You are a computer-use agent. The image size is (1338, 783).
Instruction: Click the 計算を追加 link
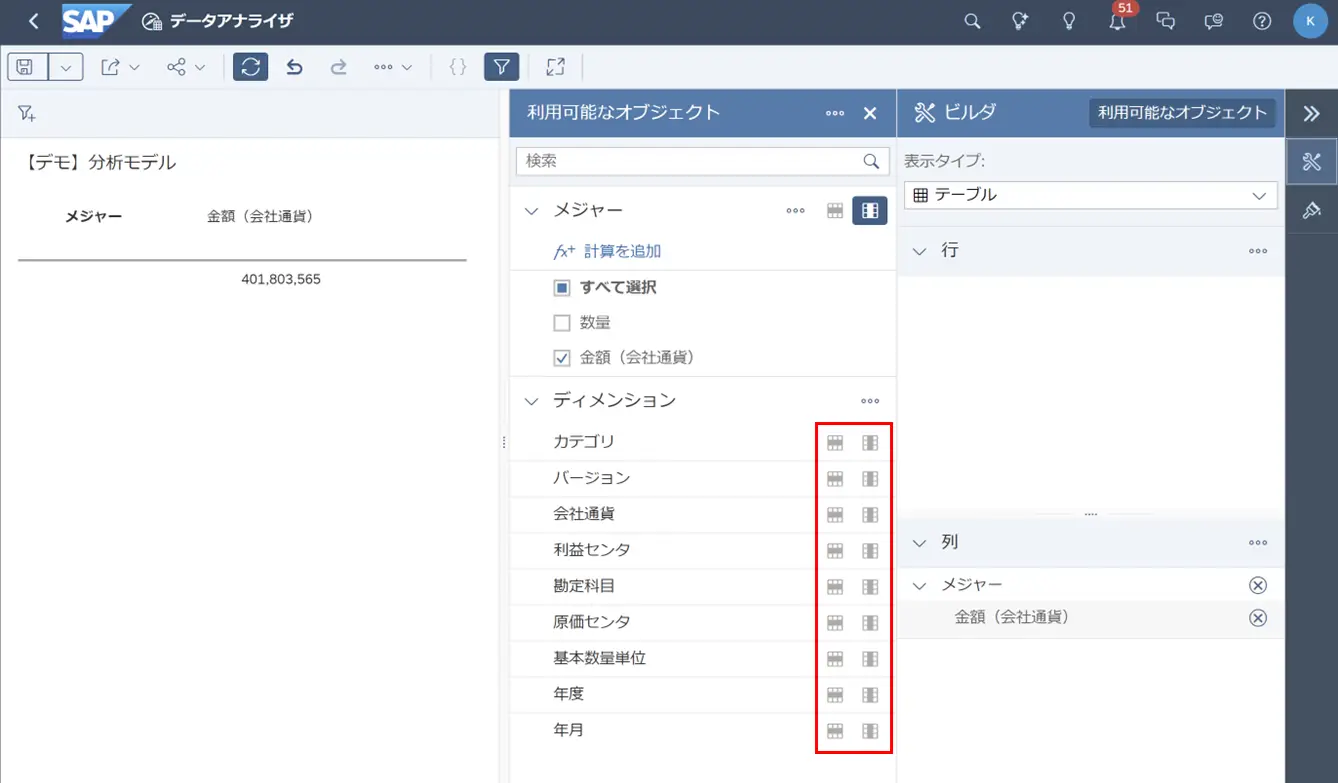pyautogui.click(x=608, y=251)
